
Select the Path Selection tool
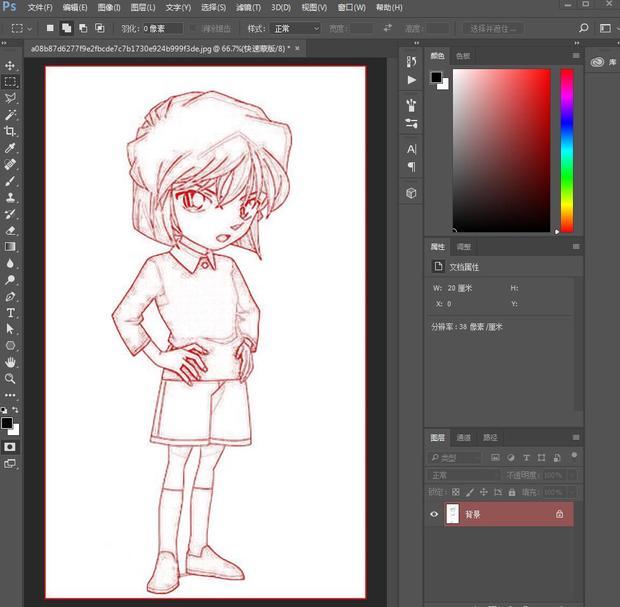[x=10, y=329]
